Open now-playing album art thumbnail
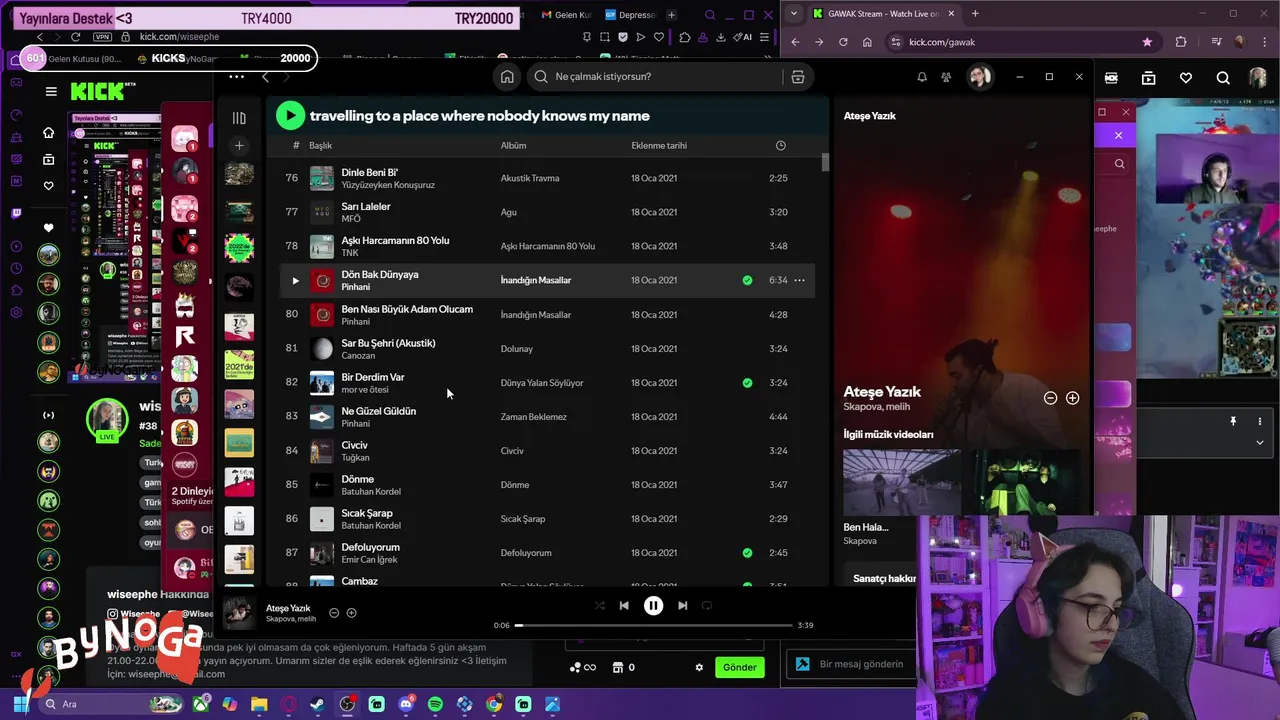 (238, 613)
